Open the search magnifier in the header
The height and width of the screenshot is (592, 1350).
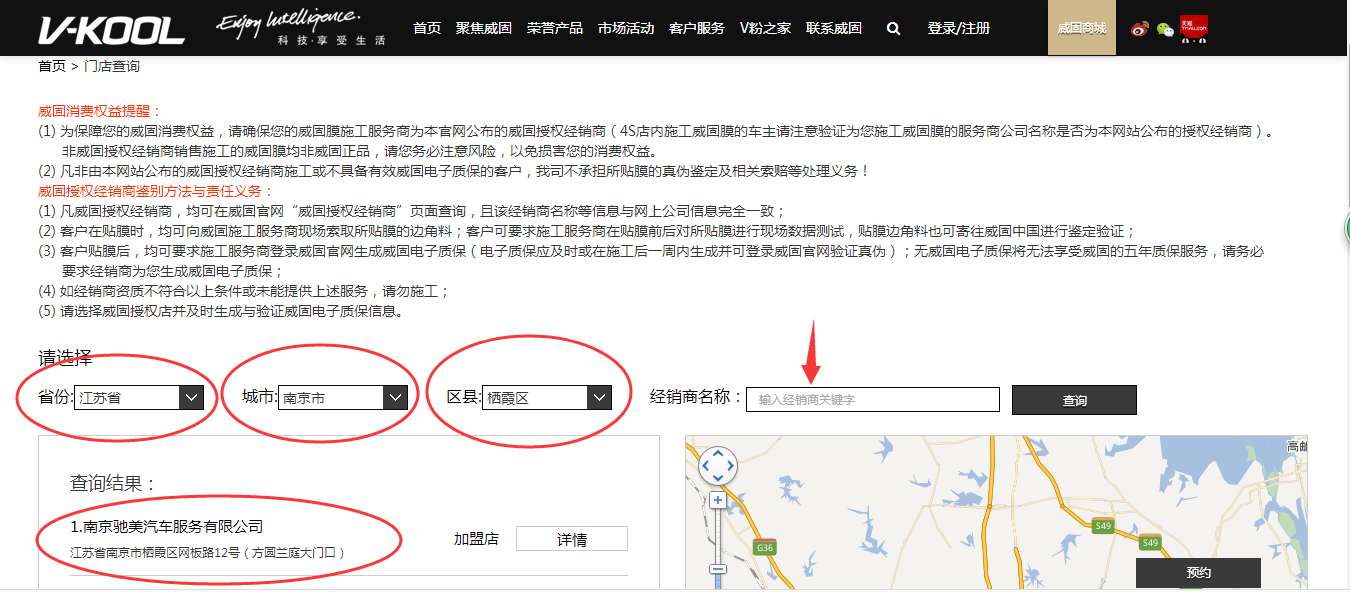893,29
